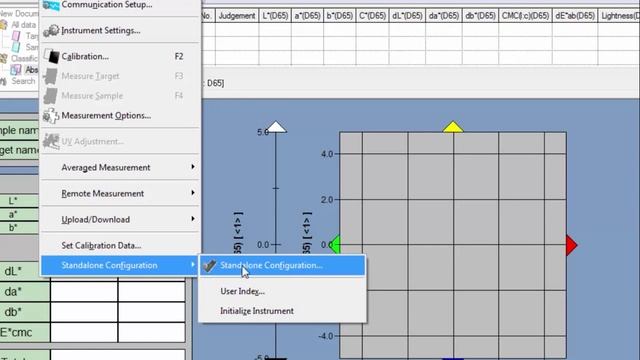Screen dimensions: 640x360
Task: Expand the Remote Measurement submenu
Action: coord(120,193)
